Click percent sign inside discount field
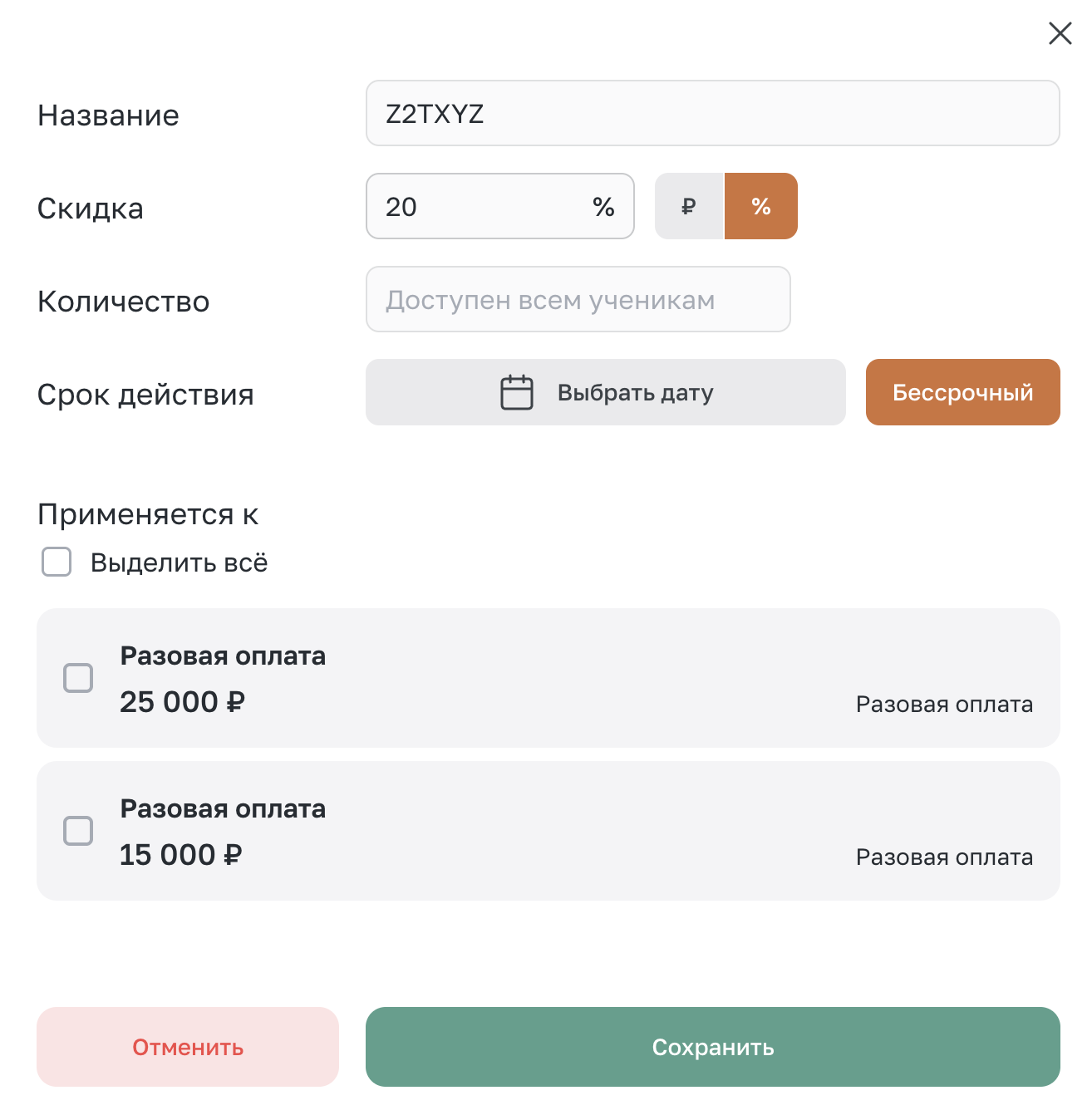The width and height of the screenshot is (1092, 1110). pos(604,207)
